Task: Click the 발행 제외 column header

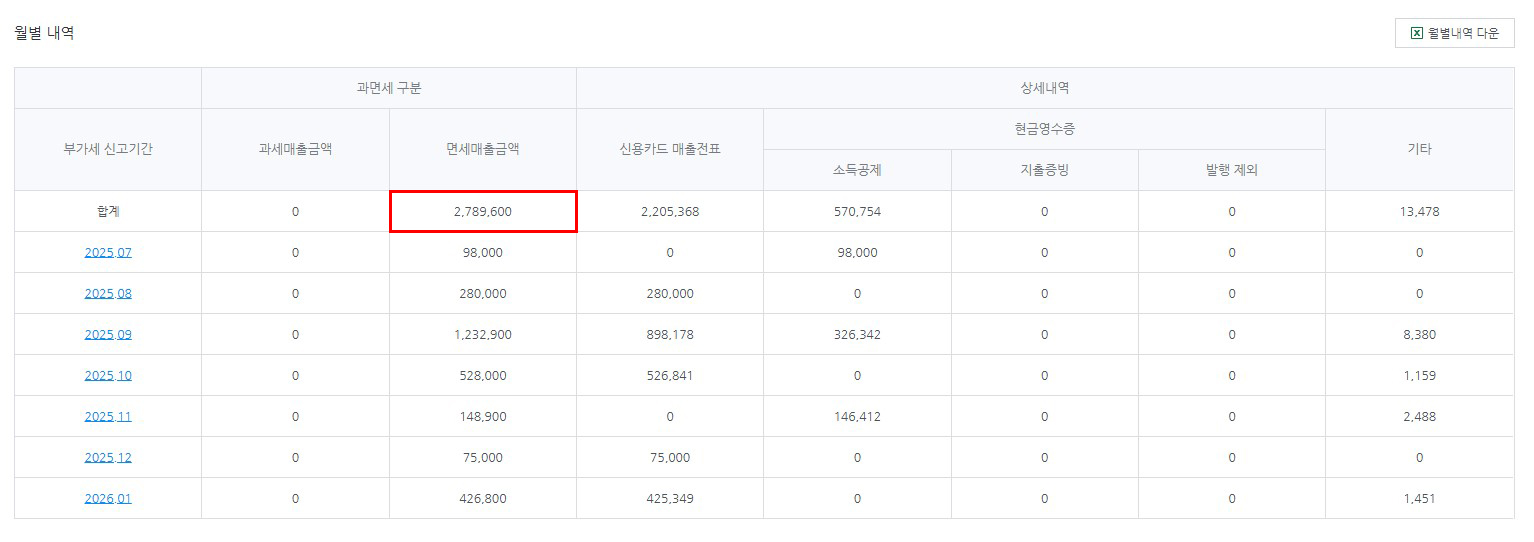Action: coord(1232,170)
